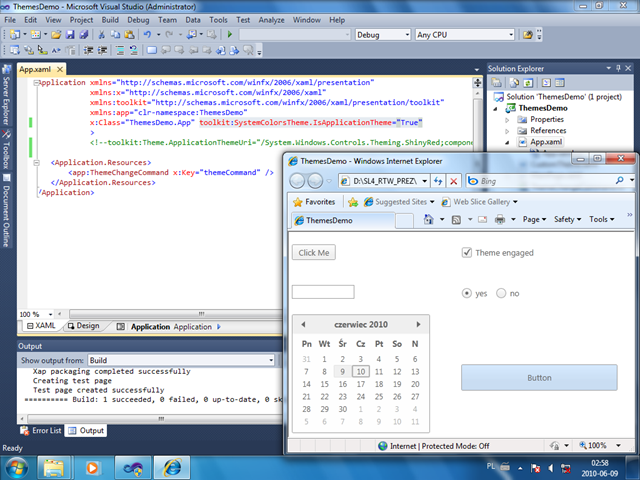This screenshot has width=640, height=480.
Task: Click the IE Stop red X icon
Action: [x=453, y=181]
